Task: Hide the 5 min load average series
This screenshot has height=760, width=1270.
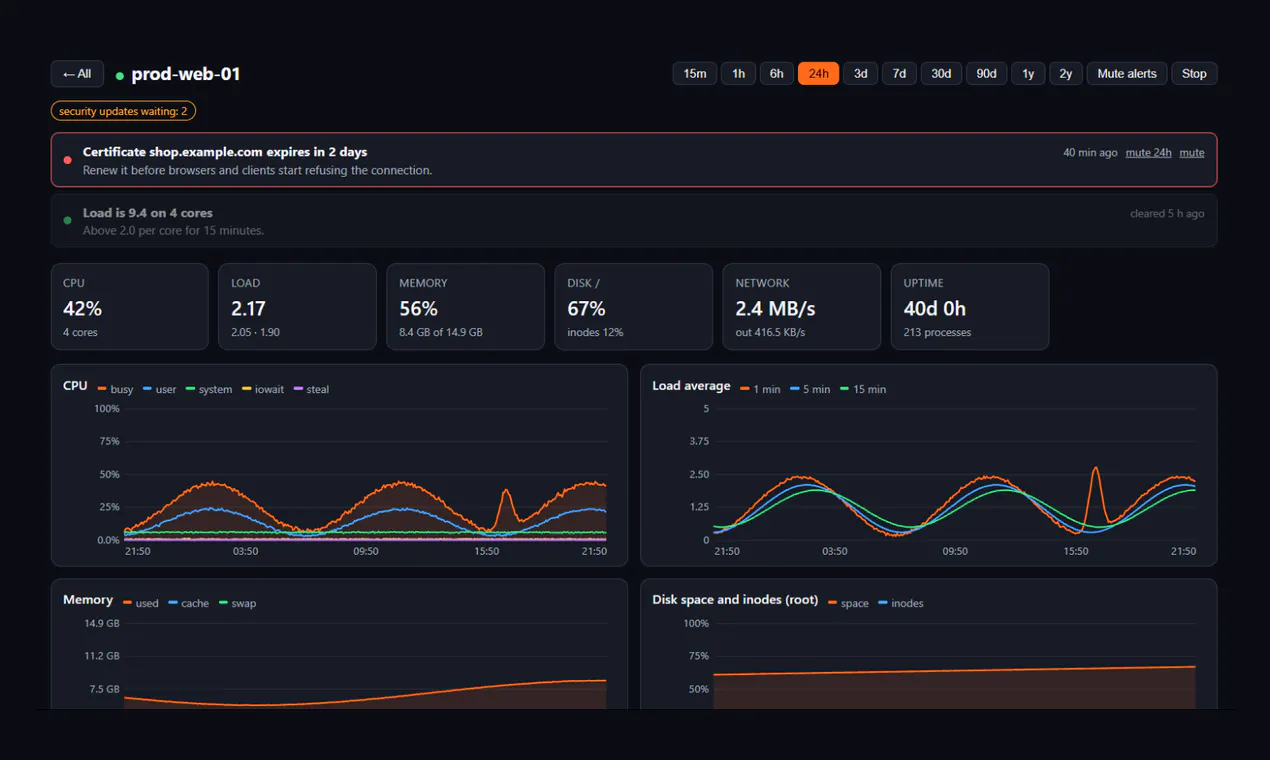Action: click(x=810, y=389)
